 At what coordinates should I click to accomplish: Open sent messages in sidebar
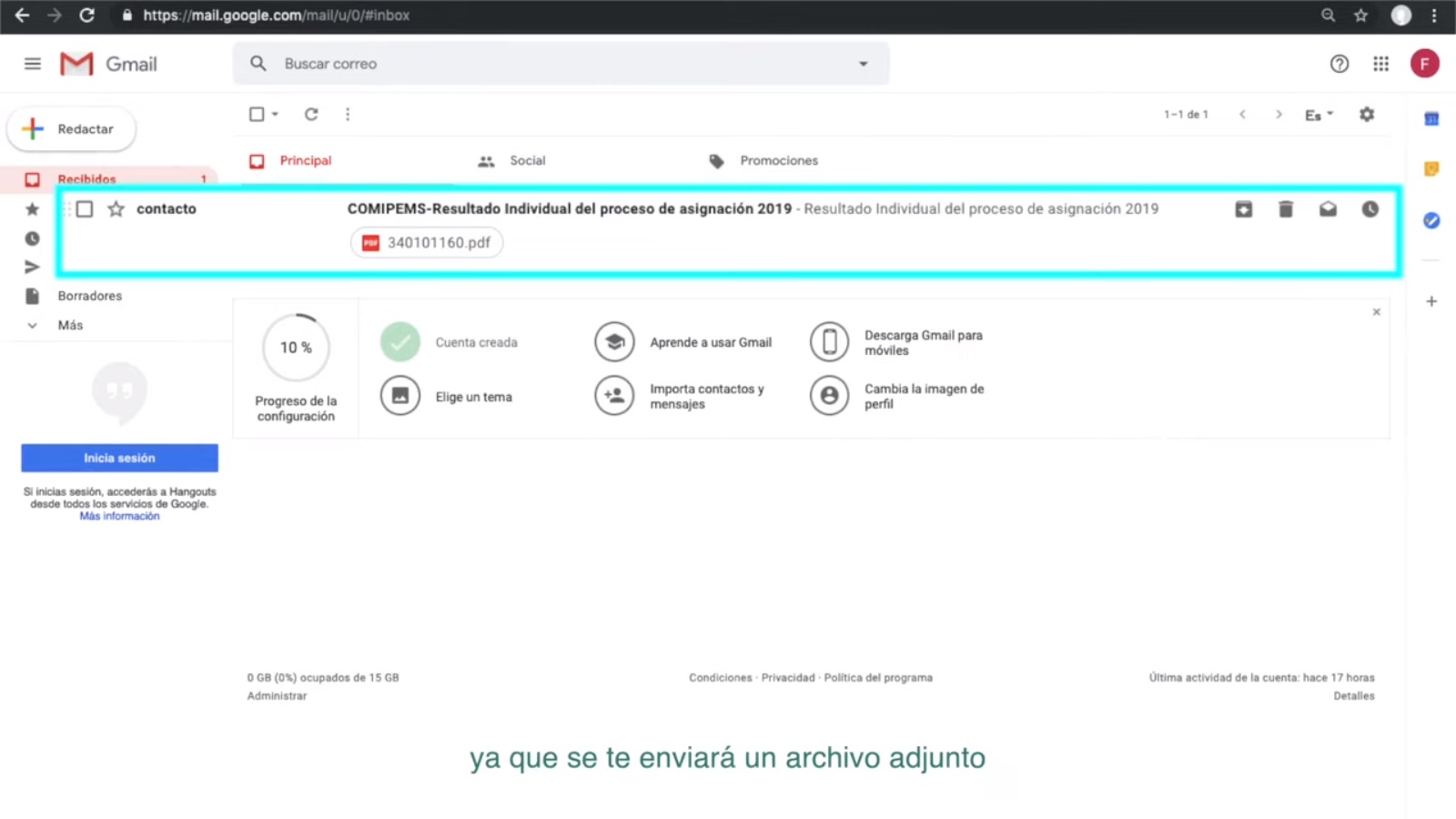(x=32, y=267)
